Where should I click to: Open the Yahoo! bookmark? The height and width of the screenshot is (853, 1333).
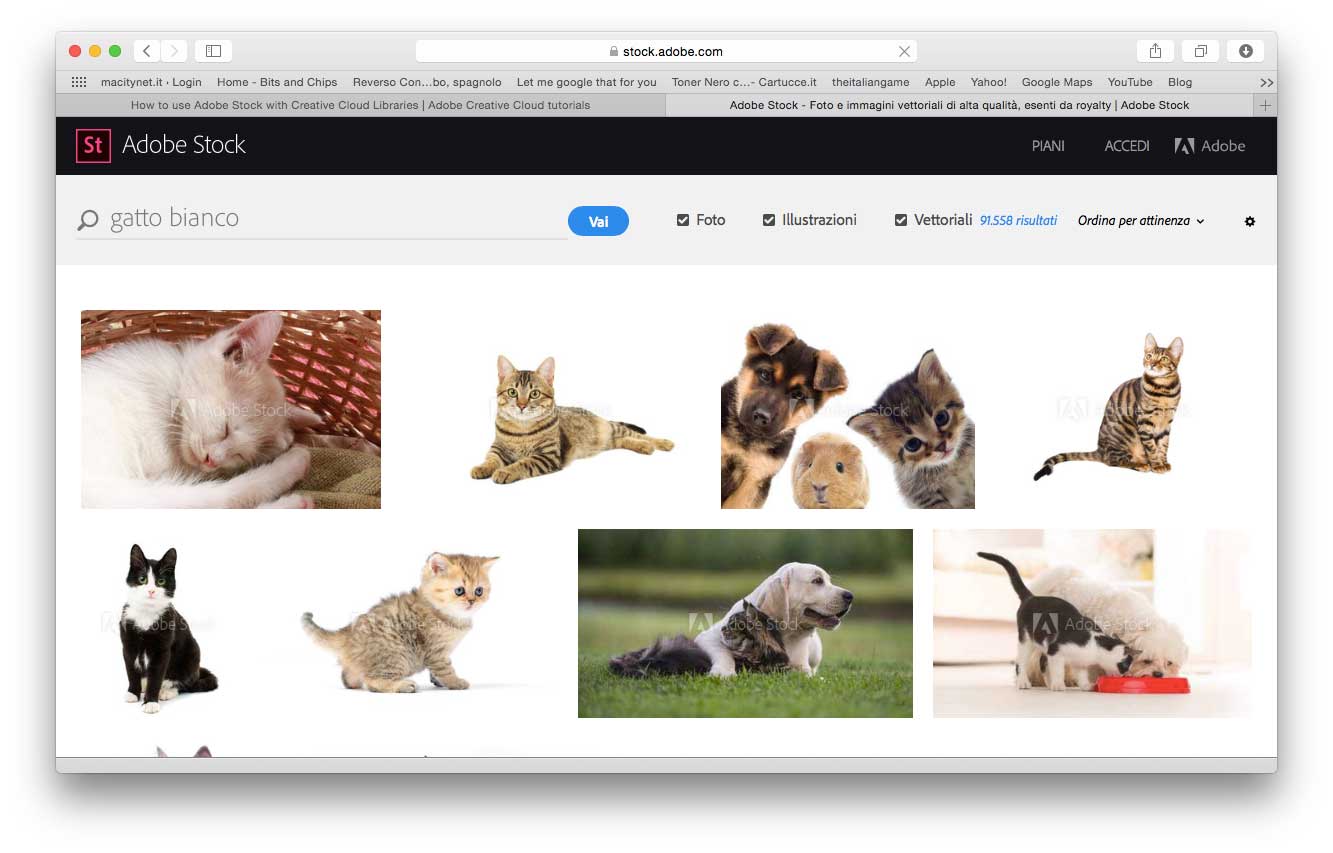[989, 82]
